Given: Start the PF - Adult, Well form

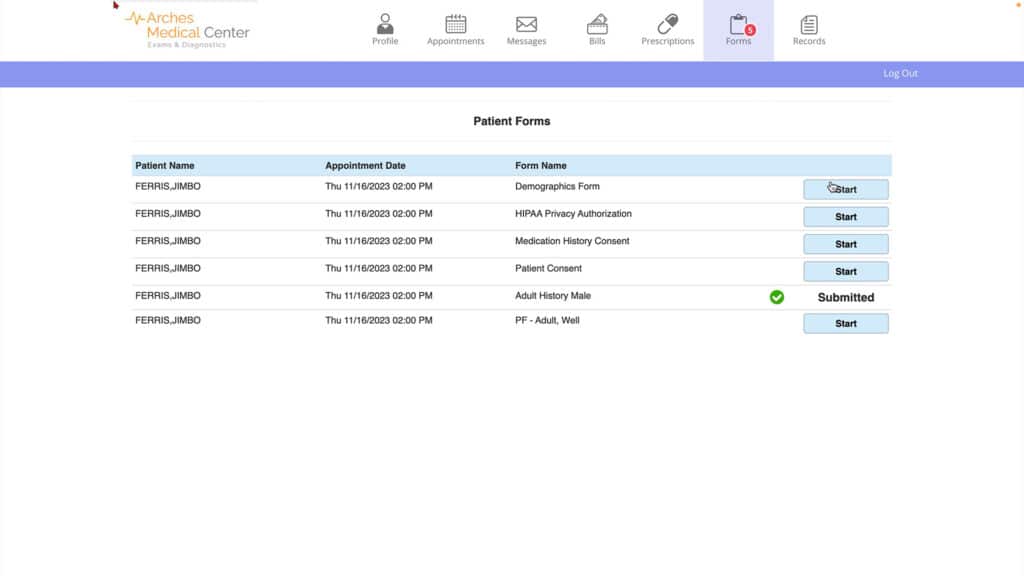Looking at the screenshot, I should point(846,323).
